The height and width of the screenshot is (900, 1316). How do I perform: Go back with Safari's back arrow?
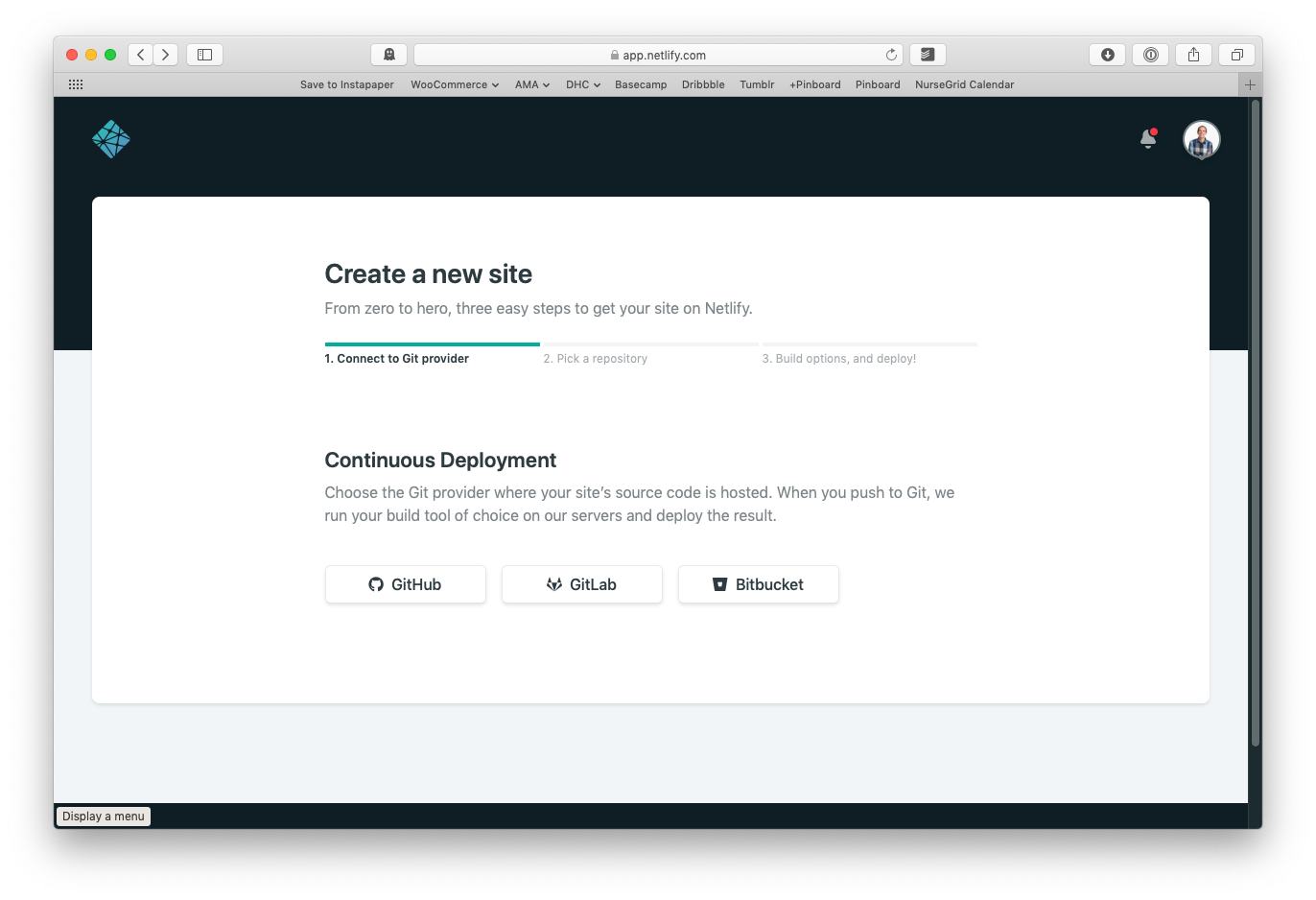tap(141, 55)
